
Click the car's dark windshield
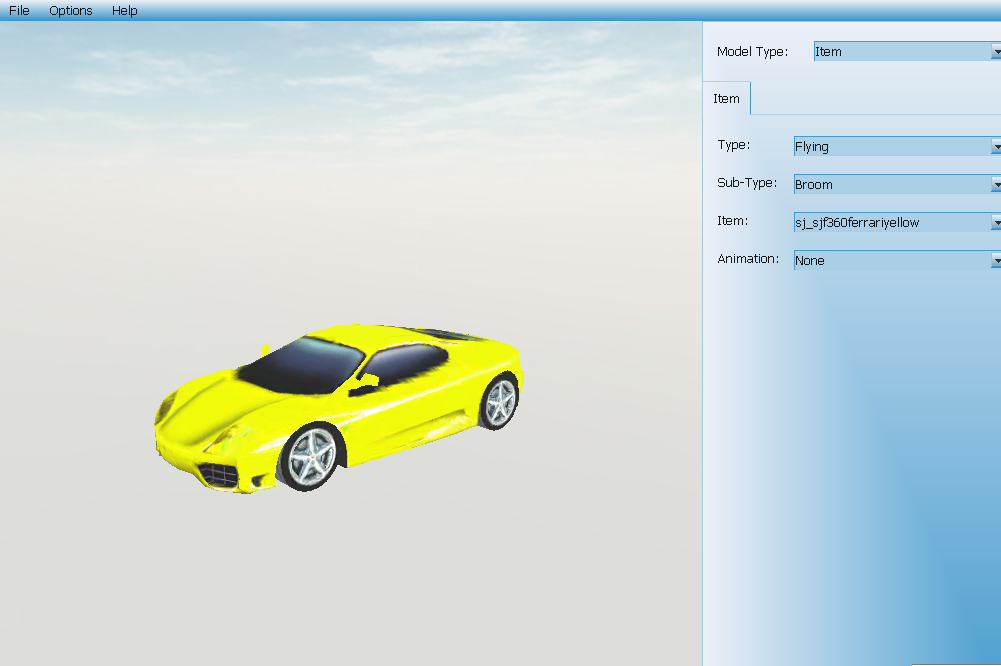[300, 361]
